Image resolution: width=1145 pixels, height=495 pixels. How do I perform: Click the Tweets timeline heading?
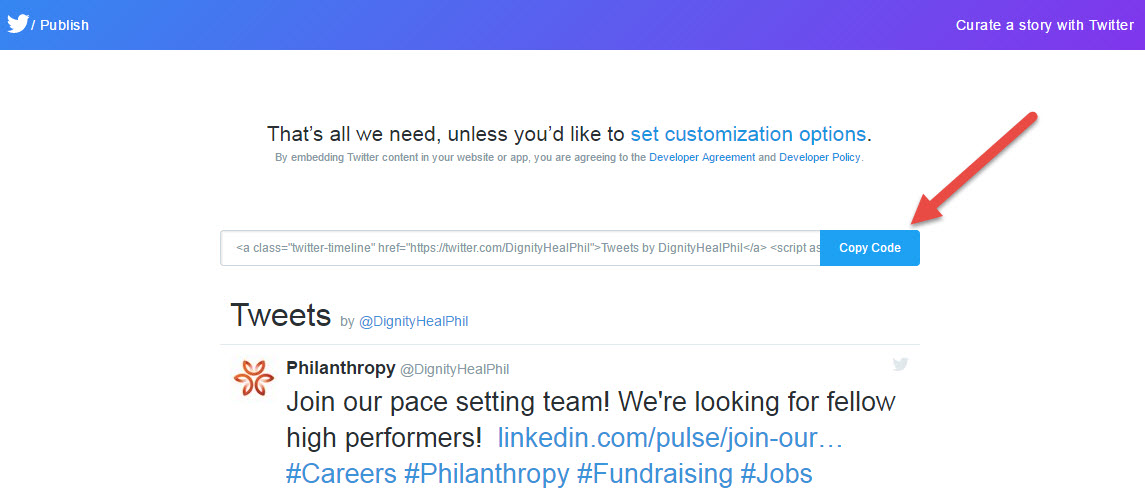click(x=280, y=315)
